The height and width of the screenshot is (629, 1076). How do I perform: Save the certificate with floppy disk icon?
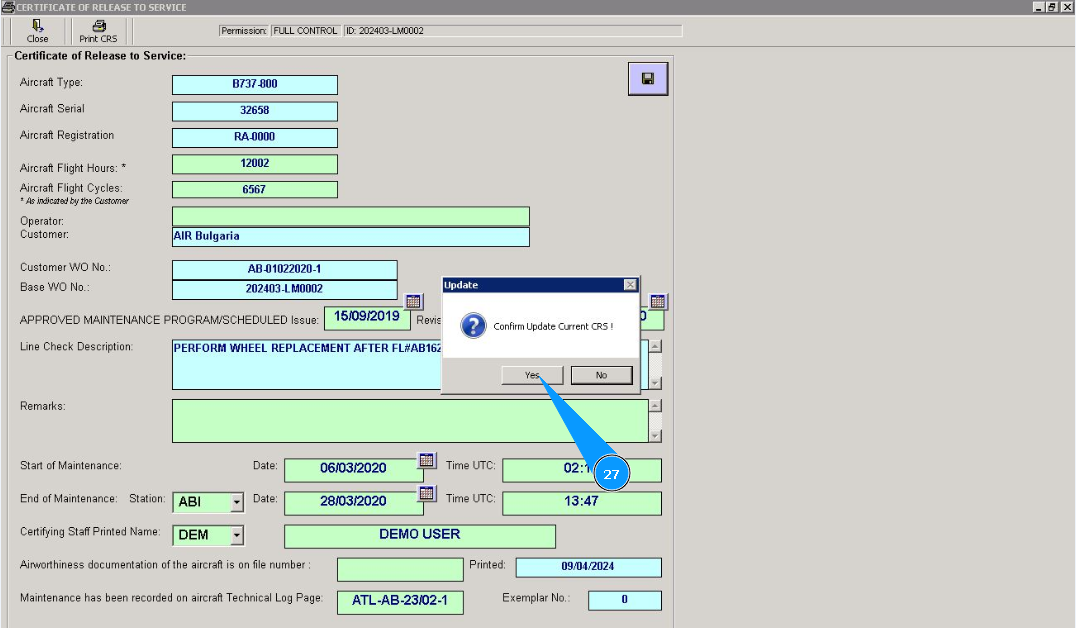(x=648, y=79)
